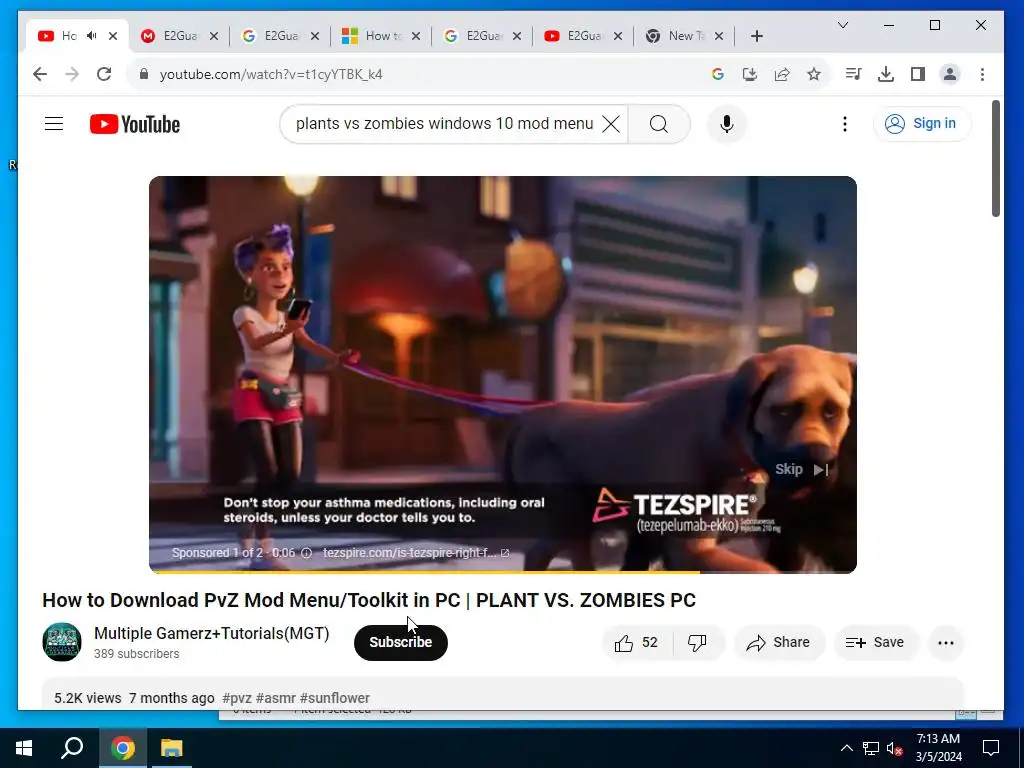Open a new Chrome tab
Image resolution: width=1024 pixels, height=768 pixels.
[756, 35]
